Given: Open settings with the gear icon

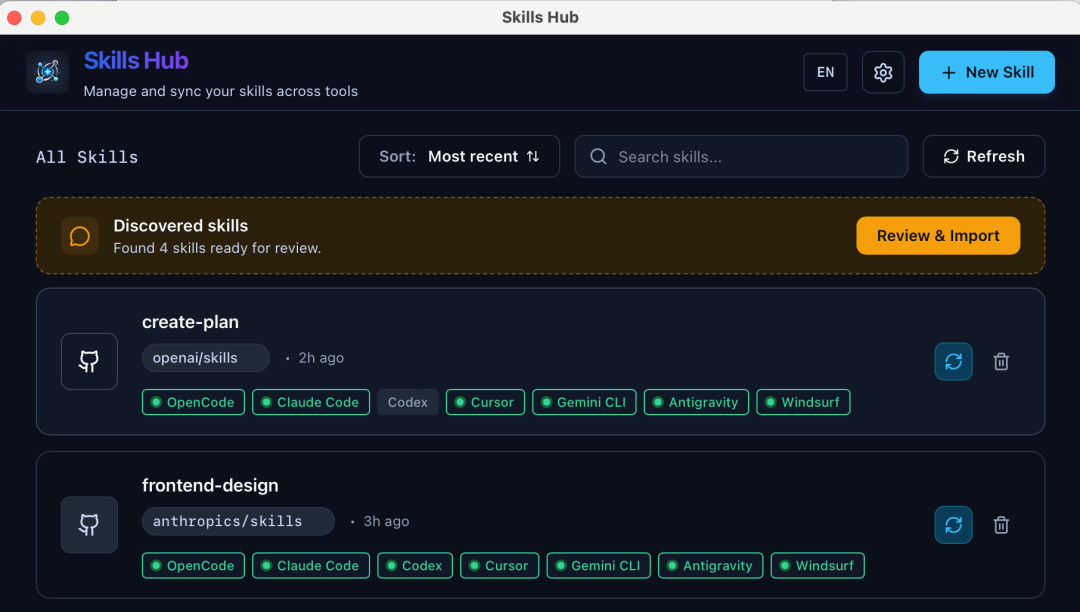Looking at the screenshot, I should 883,72.
